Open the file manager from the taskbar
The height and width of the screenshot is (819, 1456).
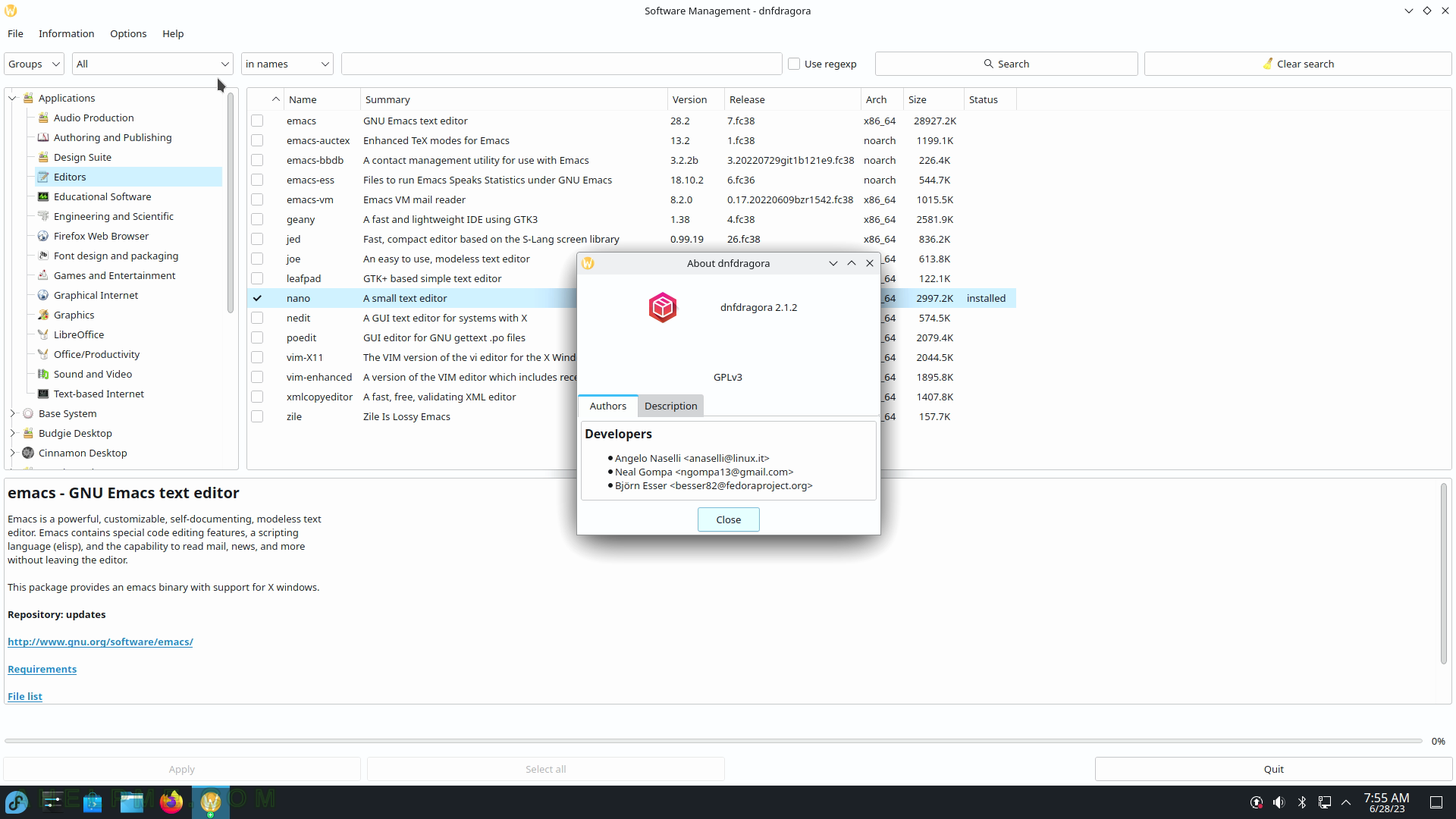pos(132,802)
